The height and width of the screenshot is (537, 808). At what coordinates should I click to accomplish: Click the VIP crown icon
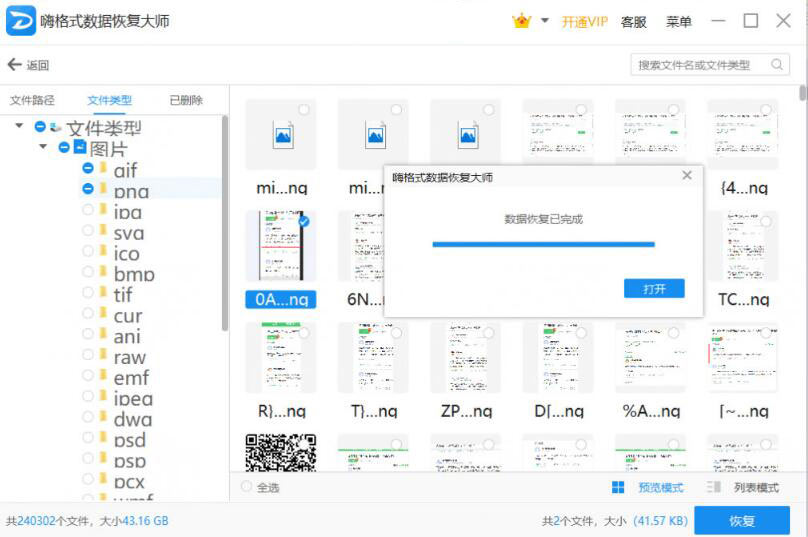pos(521,21)
